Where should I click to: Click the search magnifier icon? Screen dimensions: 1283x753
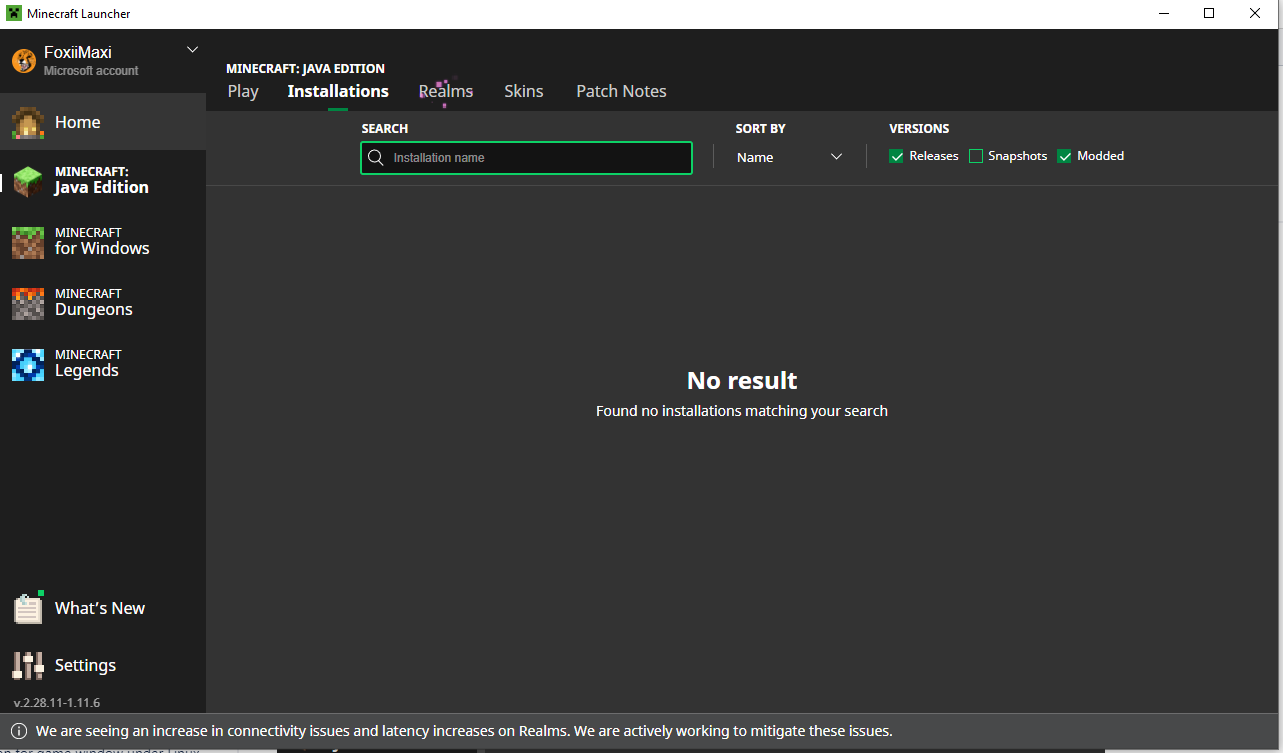point(376,158)
